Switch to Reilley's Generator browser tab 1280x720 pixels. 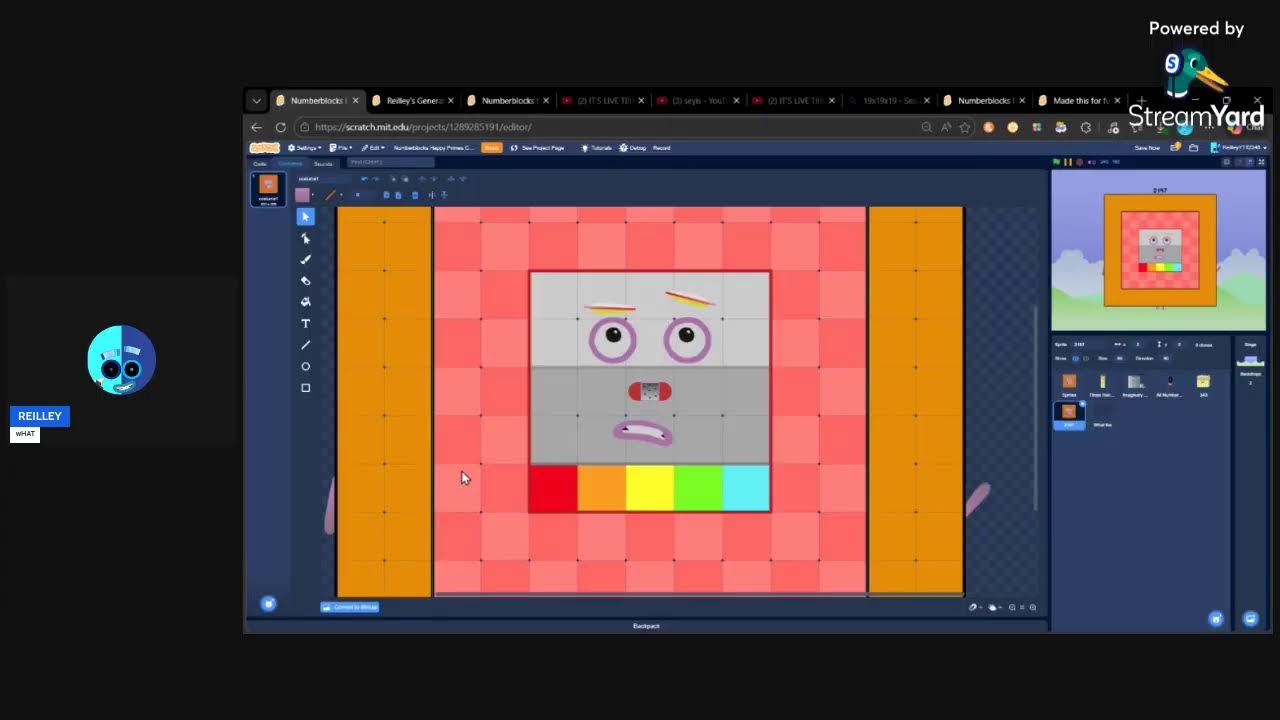coord(413,101)
